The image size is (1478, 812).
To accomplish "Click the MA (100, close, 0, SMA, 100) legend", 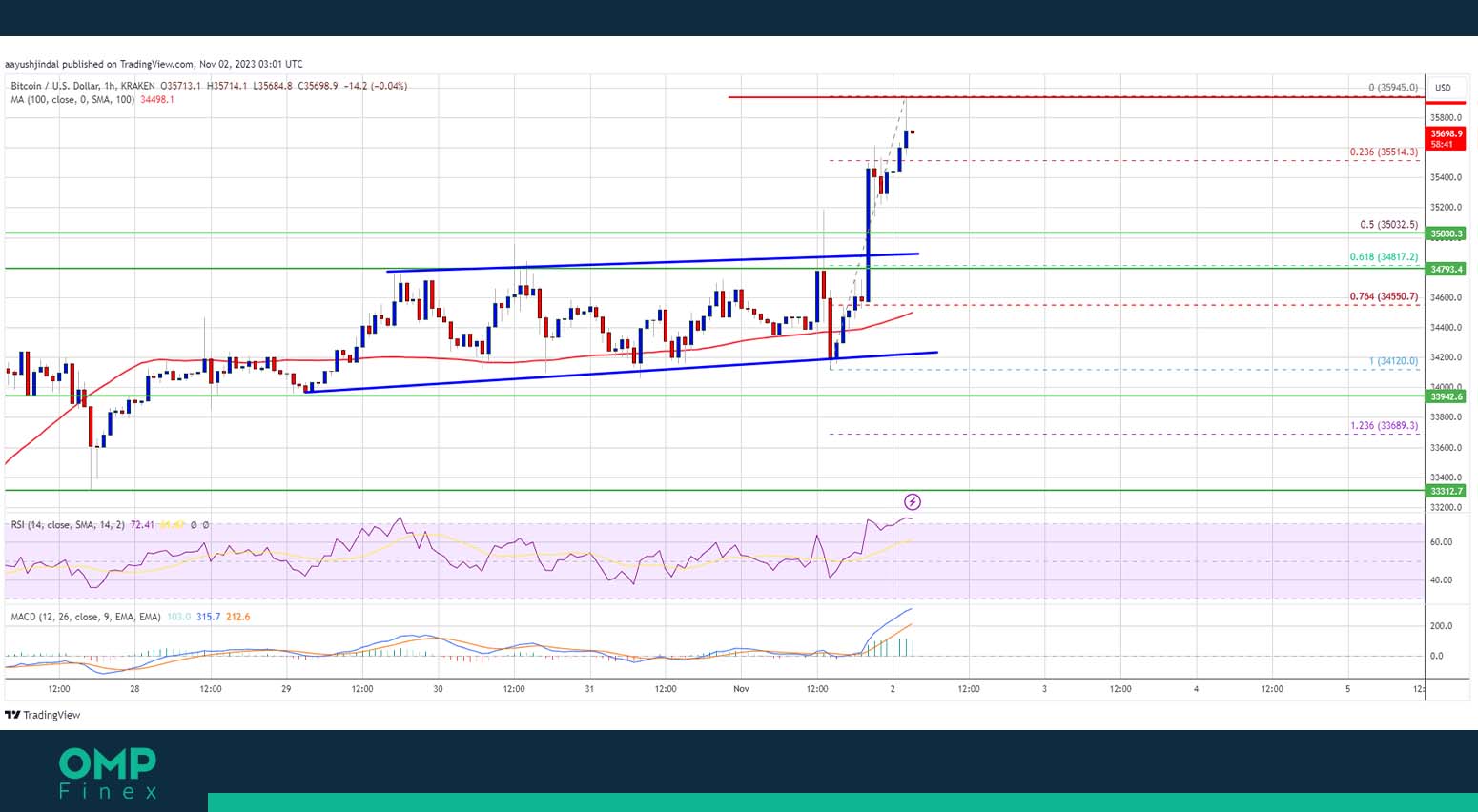I will [72, 99].
